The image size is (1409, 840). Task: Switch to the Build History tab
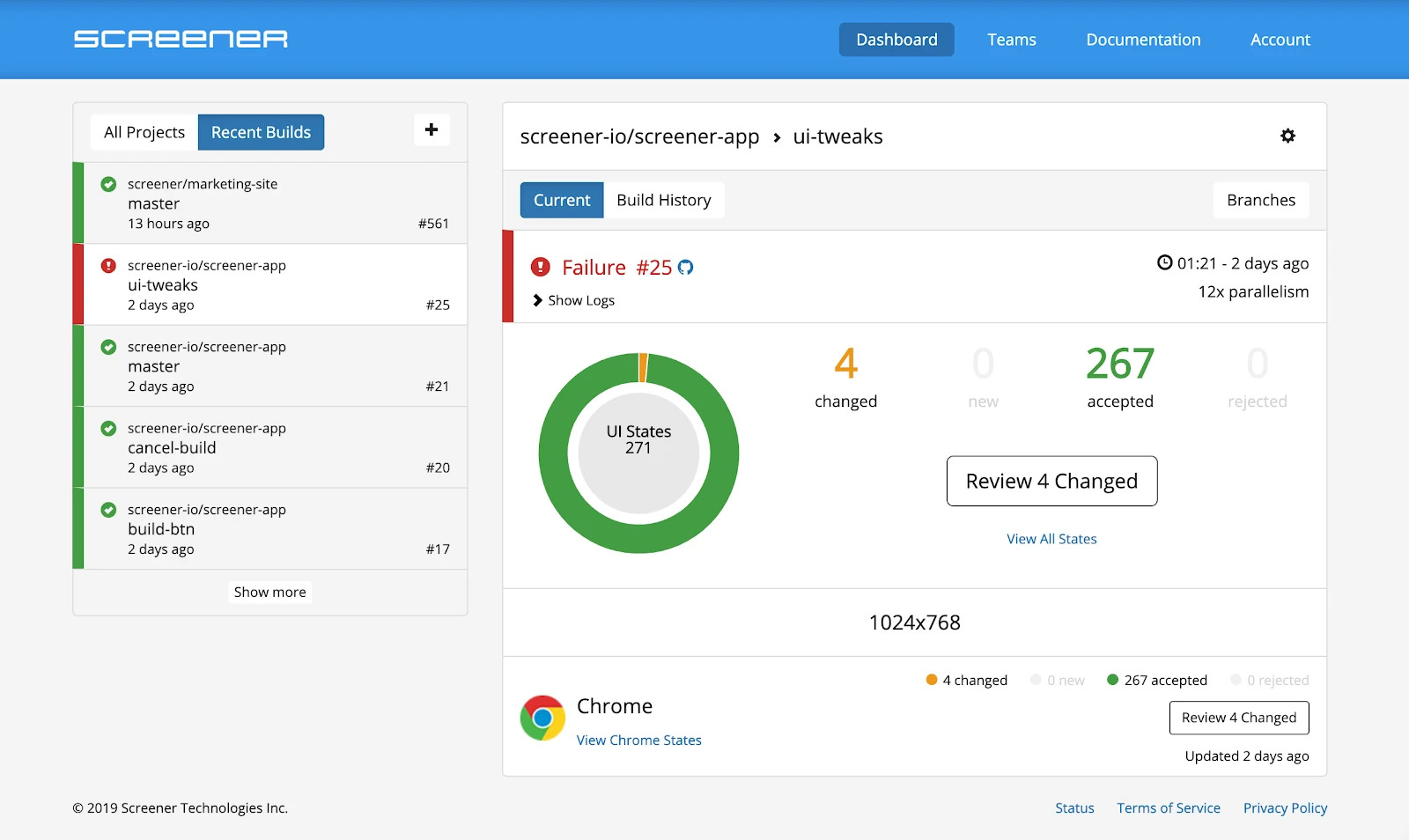coord(664,200)
